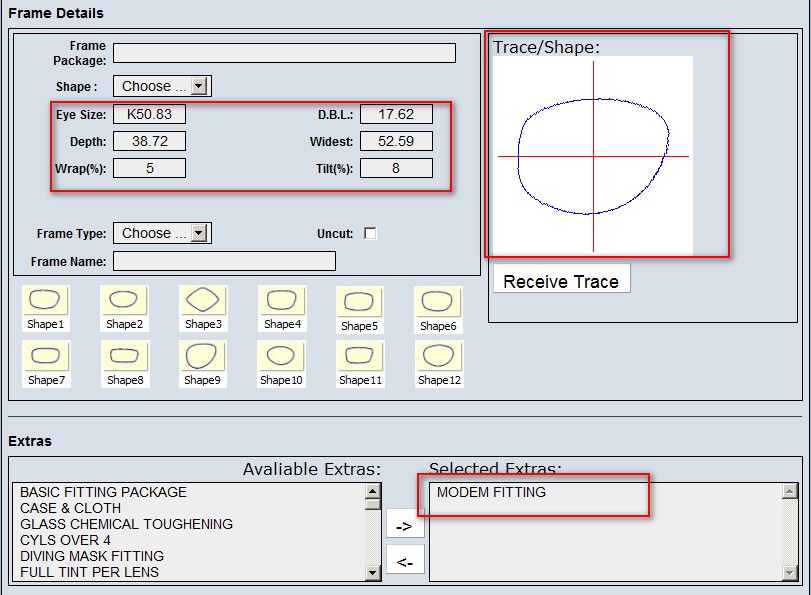Viewport: 811px width, 595px height.
Task: Choose the Shape6 lens shape
Action: [x=438, y=310]
